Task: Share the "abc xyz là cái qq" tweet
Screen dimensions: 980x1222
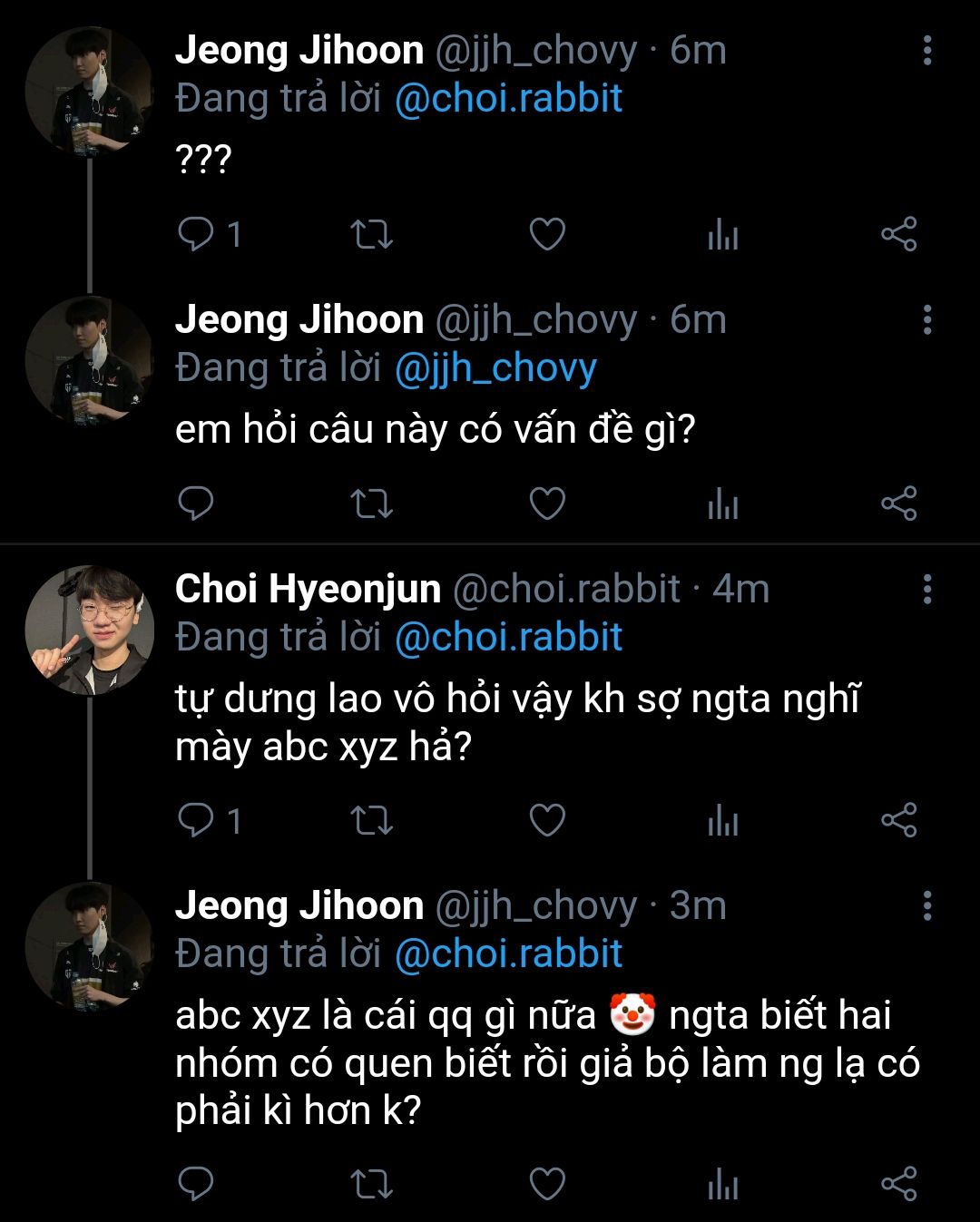Action: 899,1183
